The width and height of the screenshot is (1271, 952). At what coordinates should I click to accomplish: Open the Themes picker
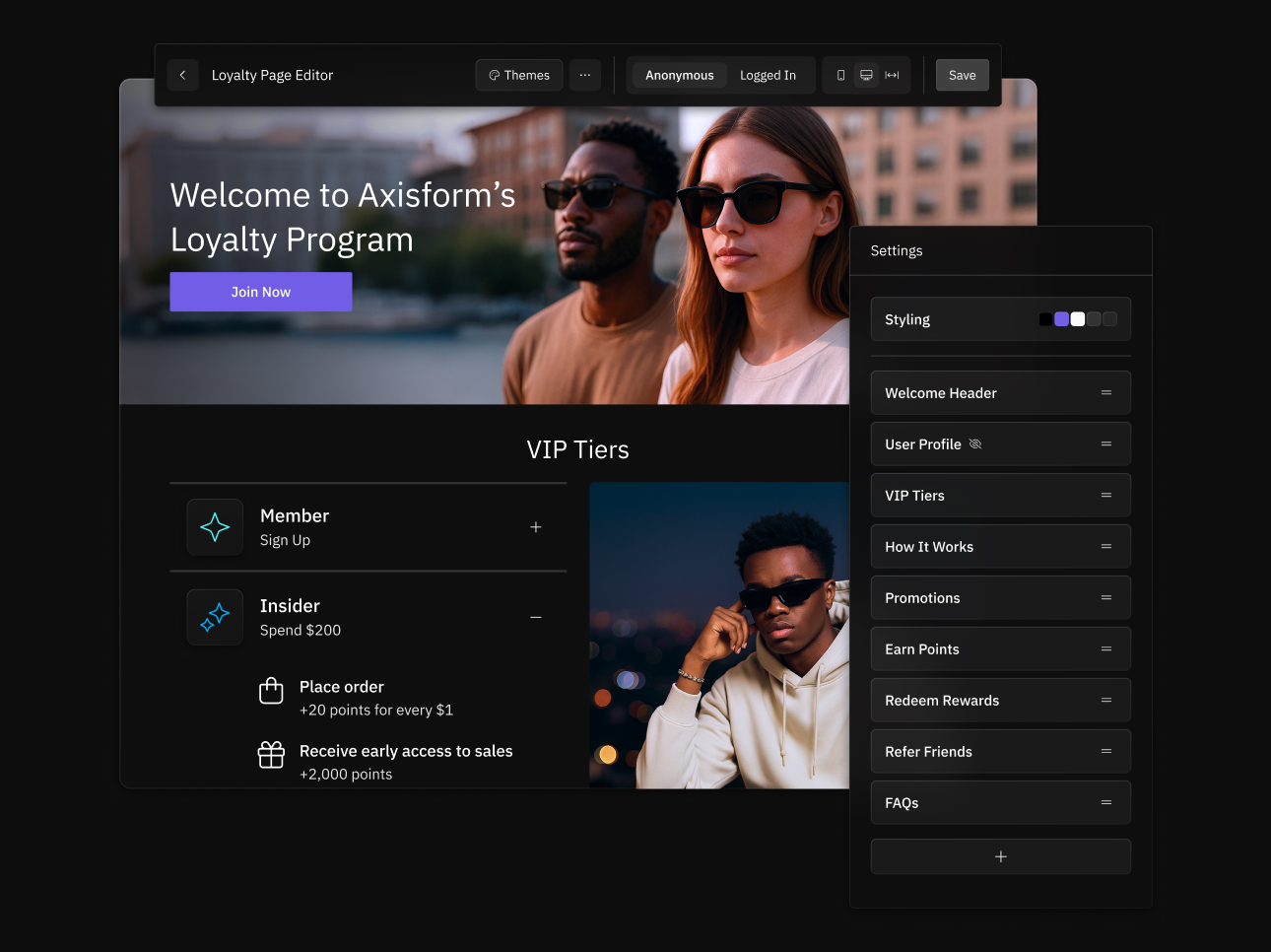(x=518, y=75)
